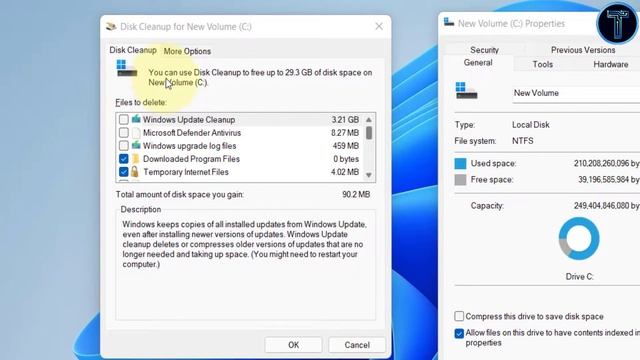640x360 pixels.
Task: Close the Disk Cleanup dialog
Action: coord(379,27)
